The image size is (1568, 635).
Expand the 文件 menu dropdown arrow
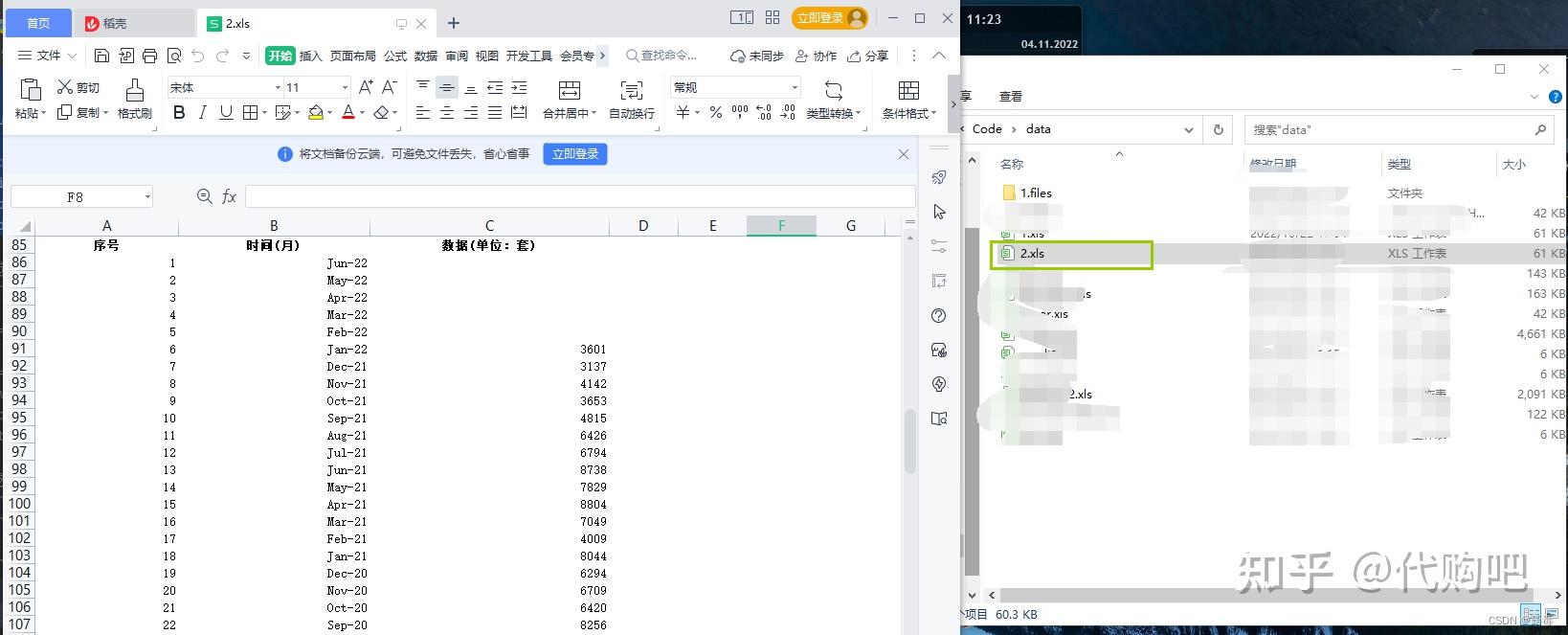coord(72,56)
